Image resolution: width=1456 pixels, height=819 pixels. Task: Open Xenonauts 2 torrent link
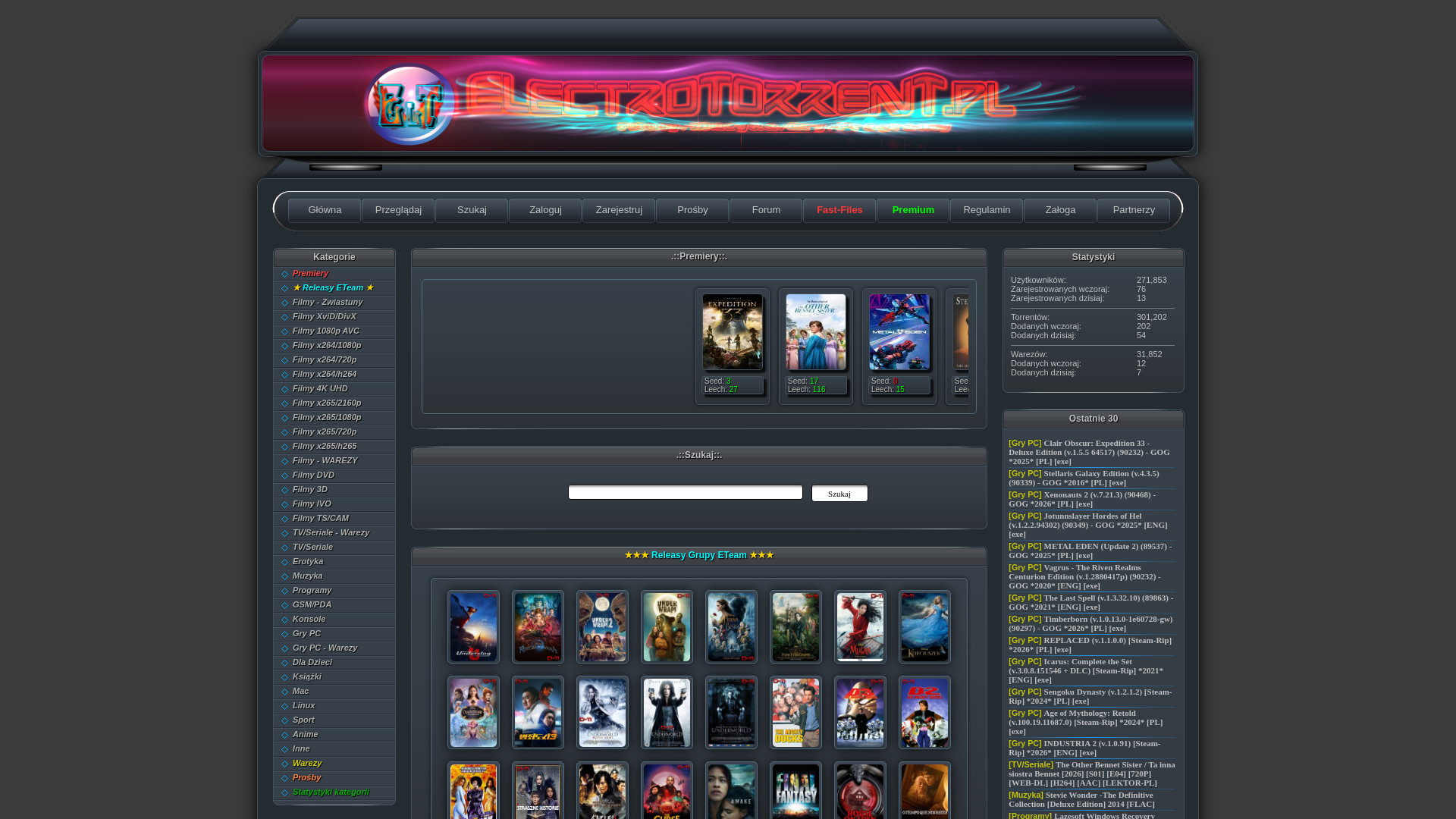pos(1082,499)
